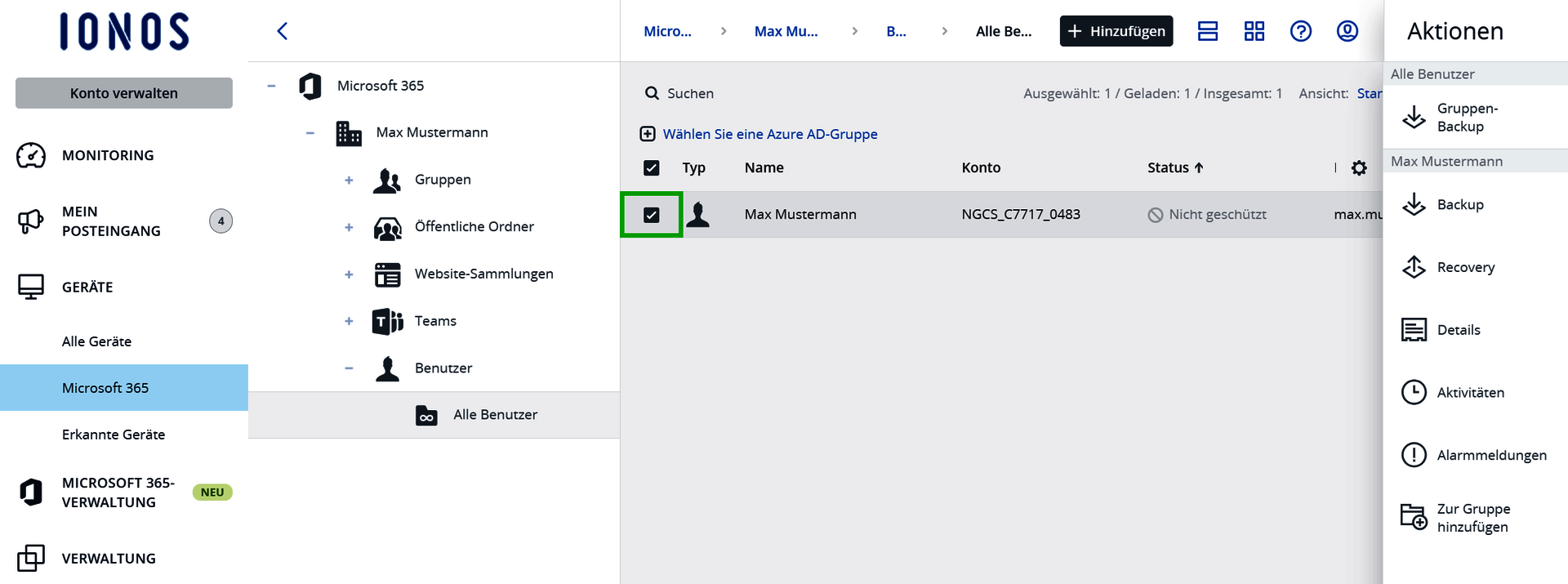Click Wählen Sie eine Azure AD-Gruppe link
The height and width of the screenshot is (584, 1568).
(769, 134)
